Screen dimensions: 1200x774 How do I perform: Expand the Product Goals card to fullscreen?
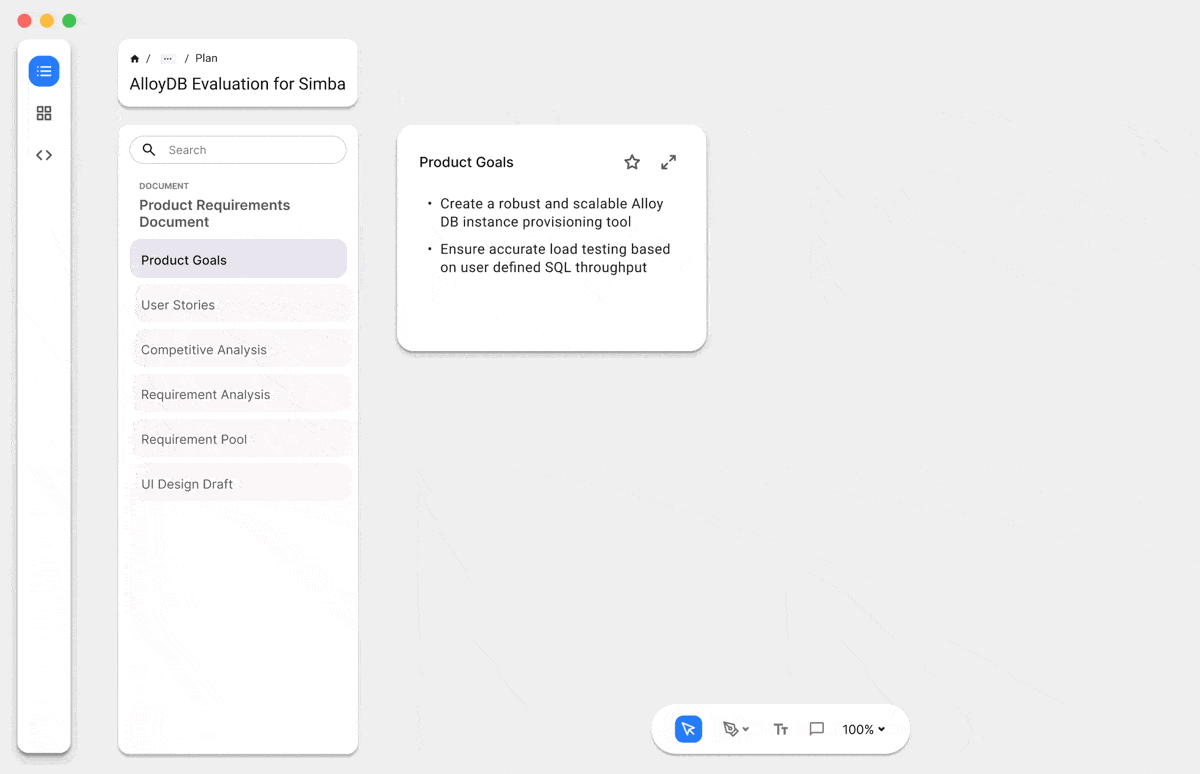point(669,162)
